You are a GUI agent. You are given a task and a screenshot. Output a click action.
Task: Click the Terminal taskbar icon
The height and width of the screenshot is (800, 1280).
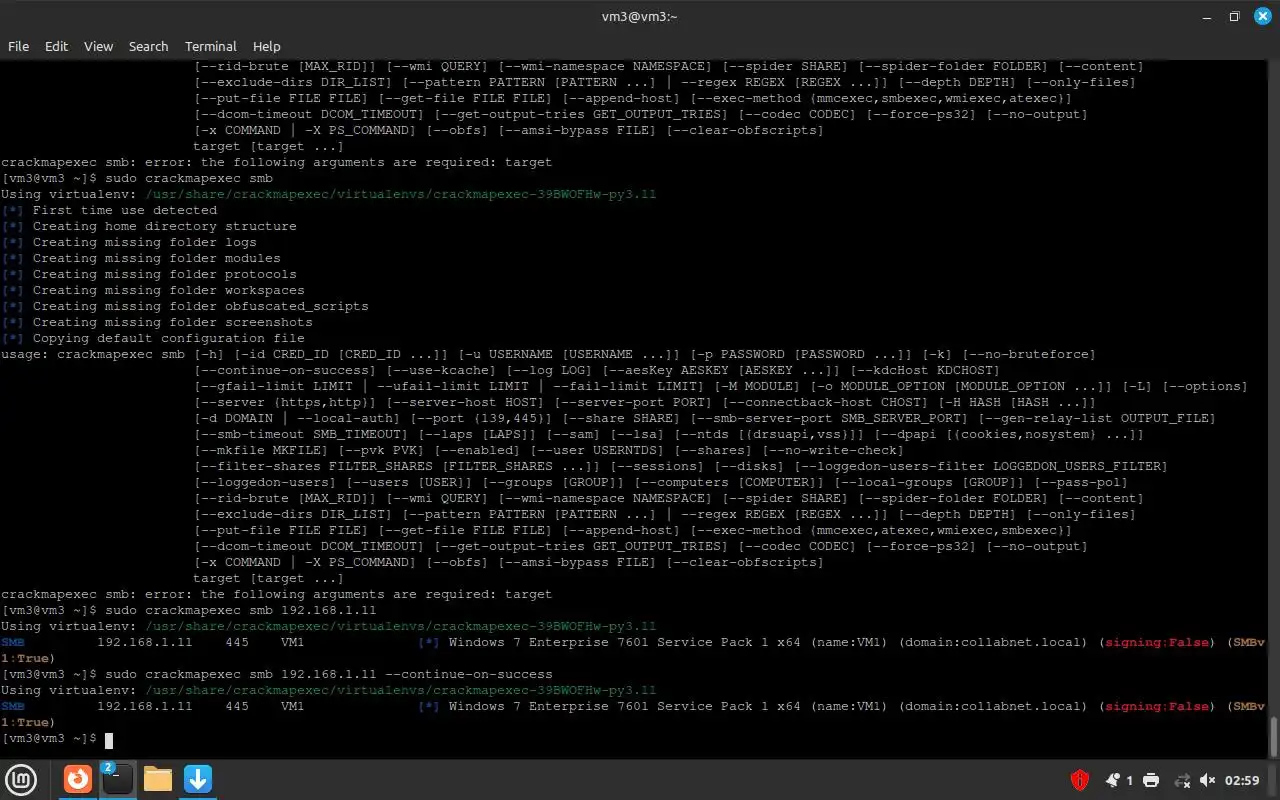[x=118, y=779]
